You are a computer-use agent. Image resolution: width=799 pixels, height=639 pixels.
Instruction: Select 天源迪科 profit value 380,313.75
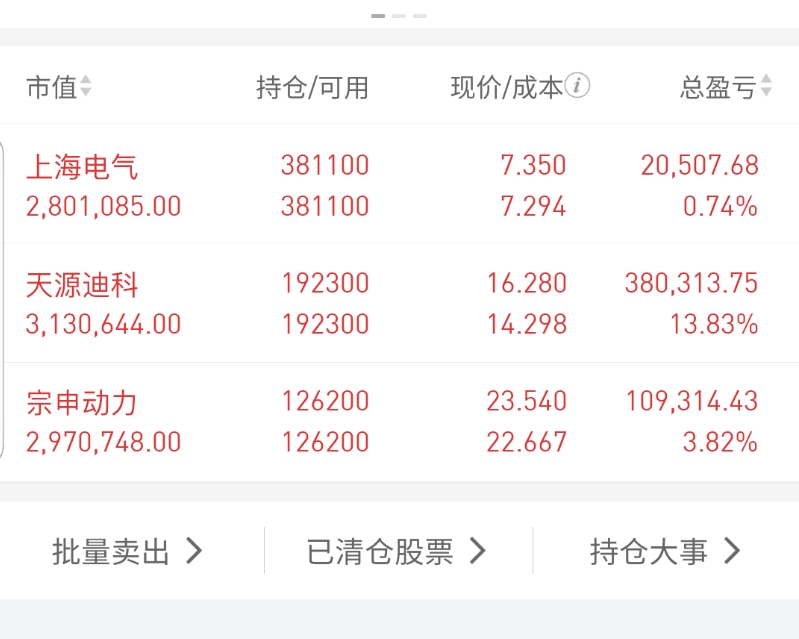click(691, 283)
